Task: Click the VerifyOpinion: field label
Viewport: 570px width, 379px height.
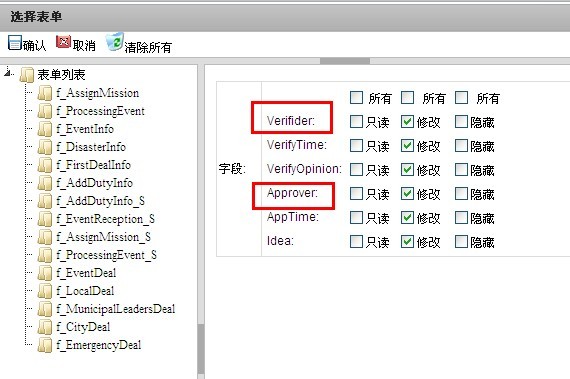Action: (x=304, y=169)
